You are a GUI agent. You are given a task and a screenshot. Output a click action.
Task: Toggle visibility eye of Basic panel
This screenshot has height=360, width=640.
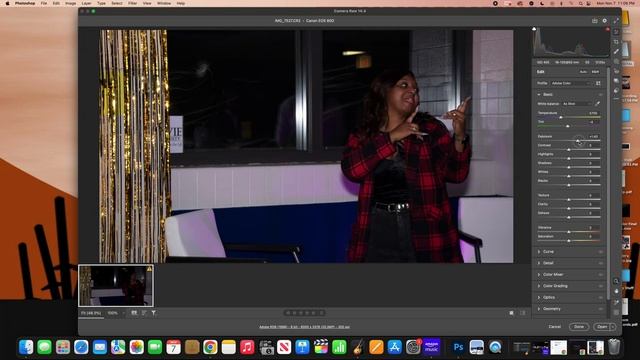(x=600, y=95)
